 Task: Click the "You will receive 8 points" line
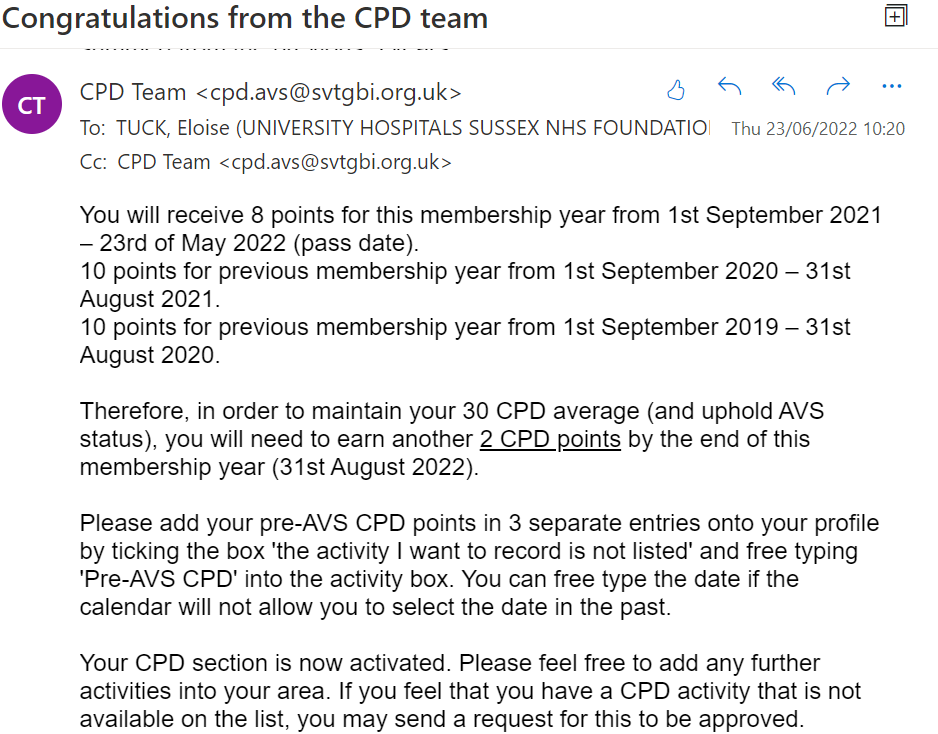click(x=480, y=215)
